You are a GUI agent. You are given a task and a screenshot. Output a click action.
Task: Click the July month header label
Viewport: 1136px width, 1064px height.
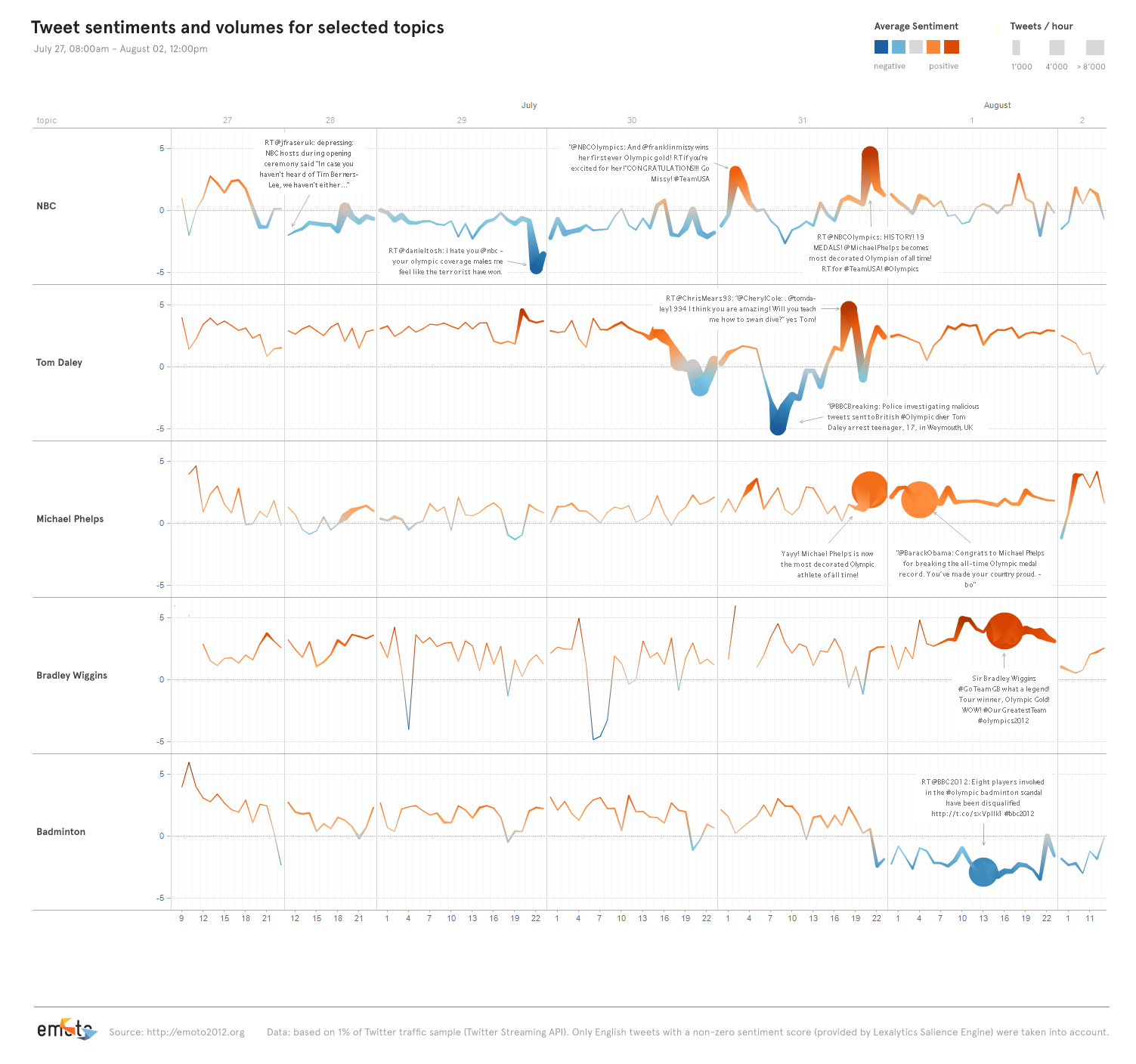tap(529, 105)
